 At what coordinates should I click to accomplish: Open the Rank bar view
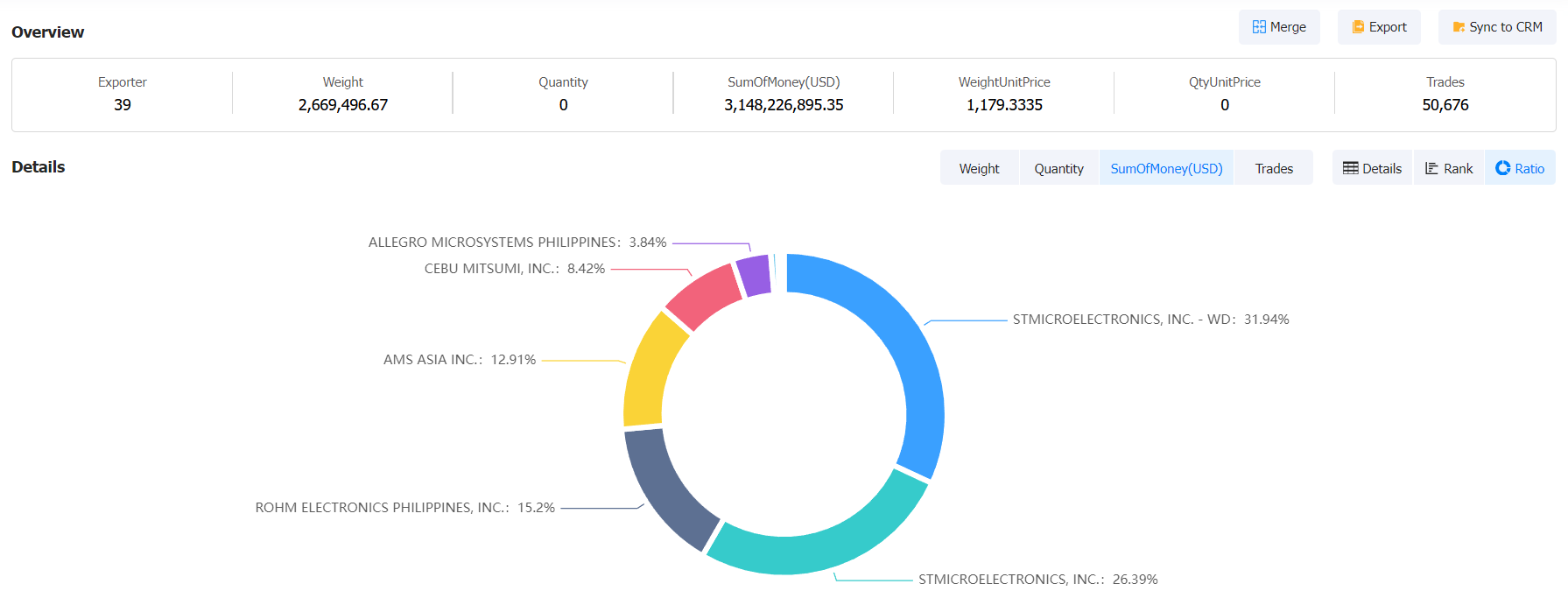[1449, 168]
